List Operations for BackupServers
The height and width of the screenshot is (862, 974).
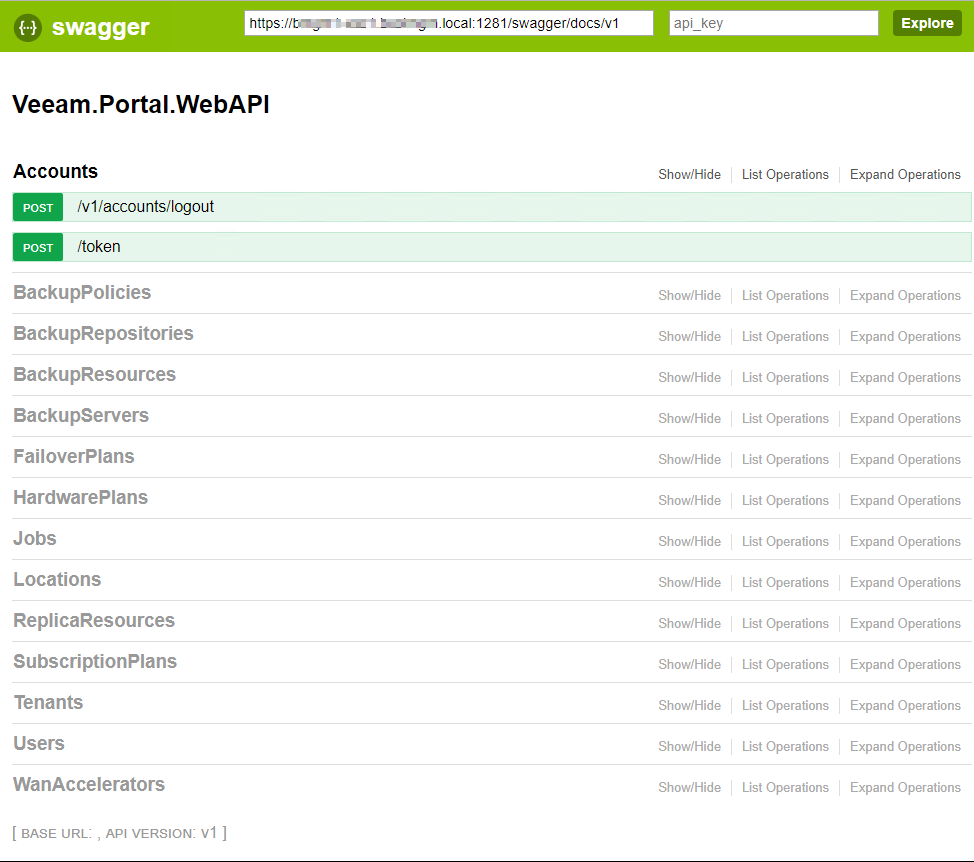(785, 419)
